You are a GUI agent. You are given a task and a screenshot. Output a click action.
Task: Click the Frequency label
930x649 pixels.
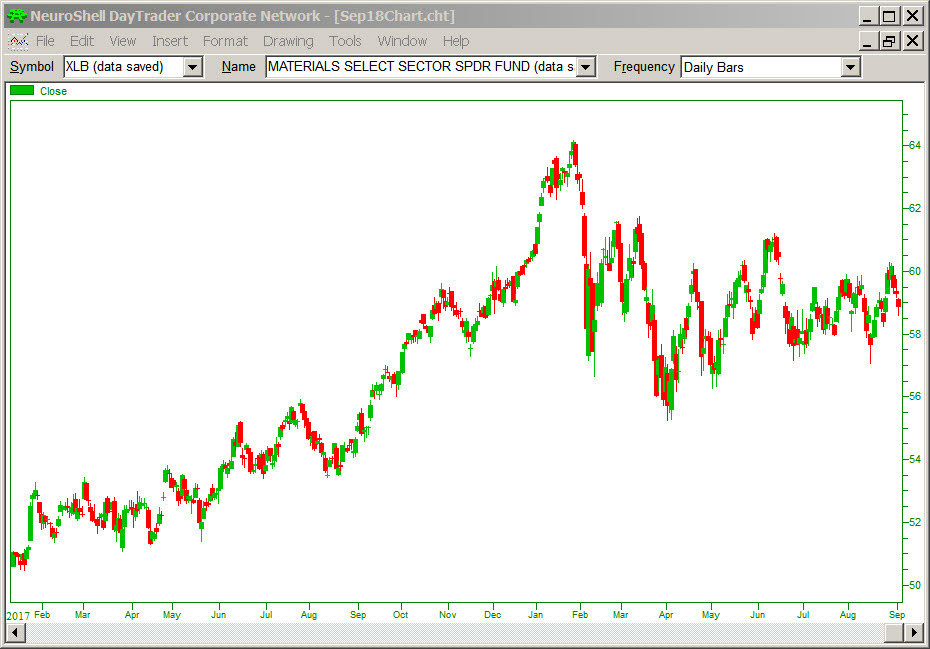tap(644, 66)
